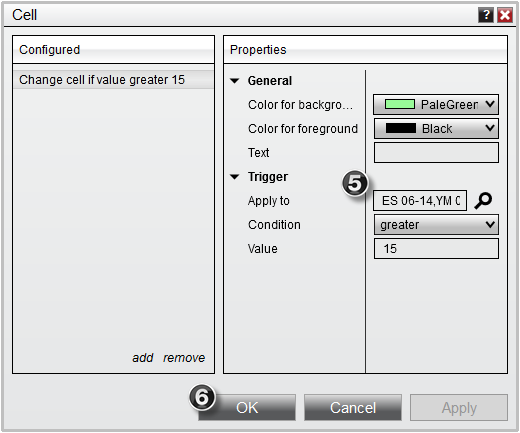Screen dimensions: 520x433
Task: Open the Condition dropdown showing greater
Action: (x=436, y=225)
